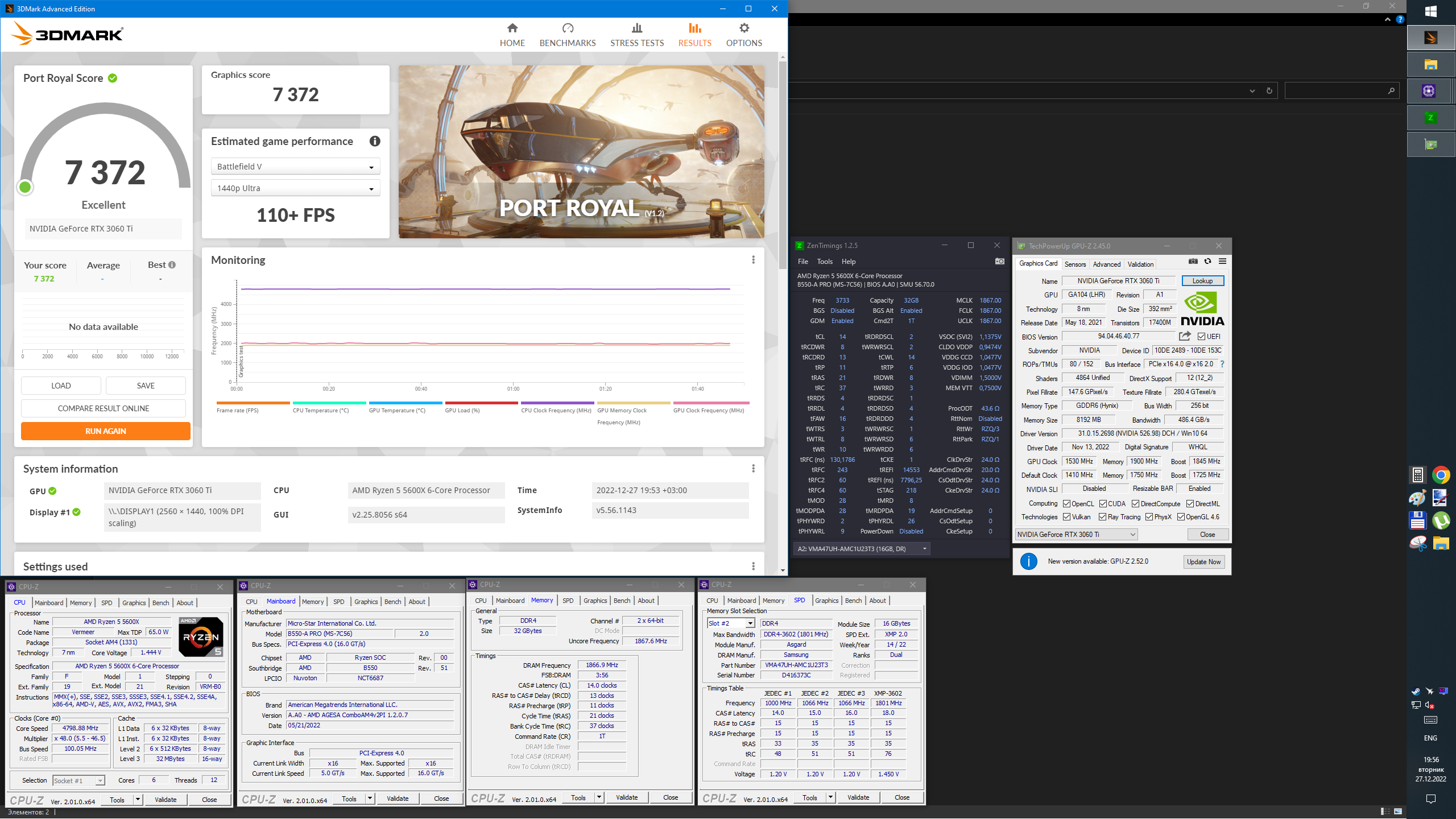Open Bench tab in CPU-Z CPU window
1456x819 pixels.
160,603
